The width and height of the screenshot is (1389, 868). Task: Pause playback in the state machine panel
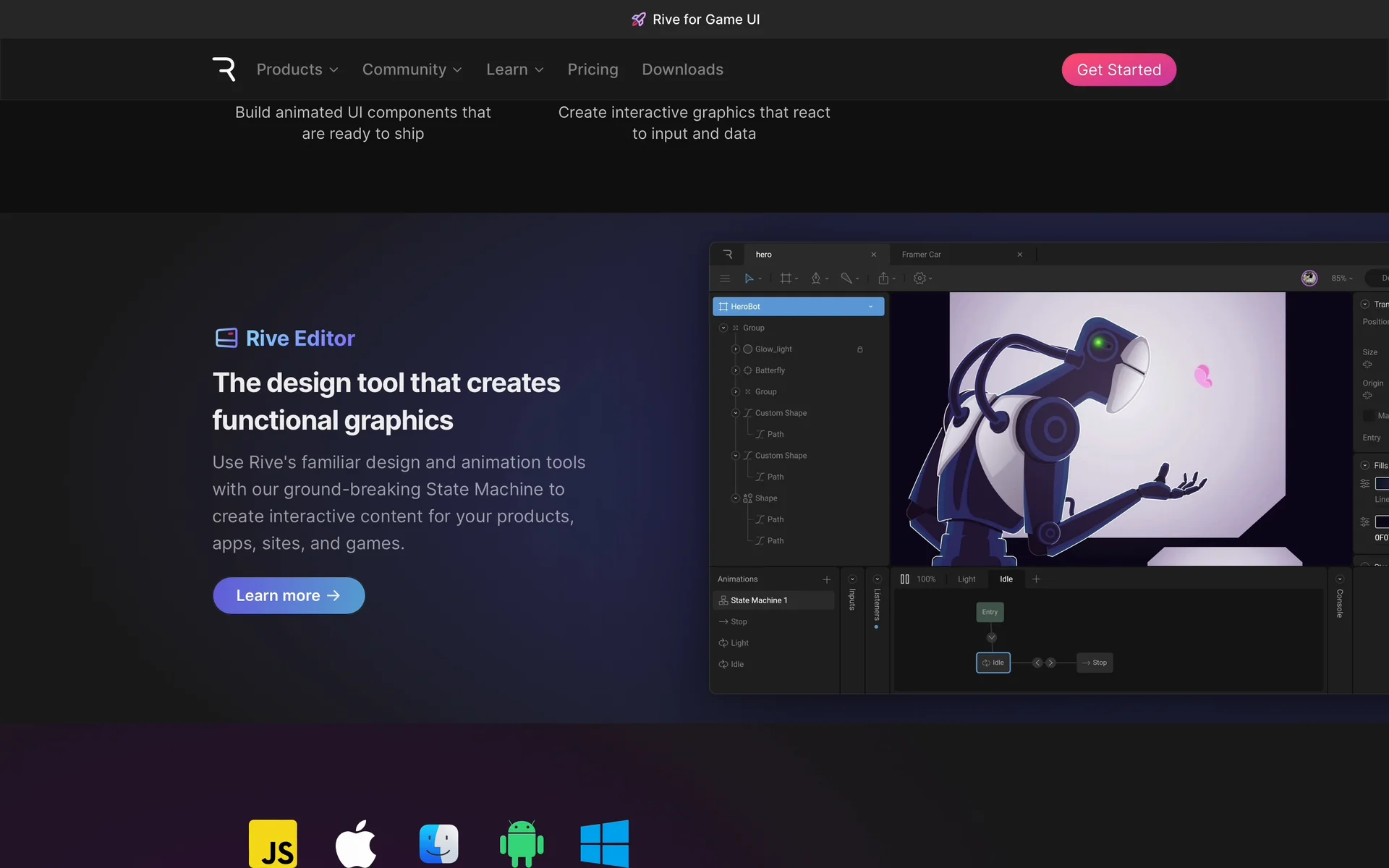[904, 579]
